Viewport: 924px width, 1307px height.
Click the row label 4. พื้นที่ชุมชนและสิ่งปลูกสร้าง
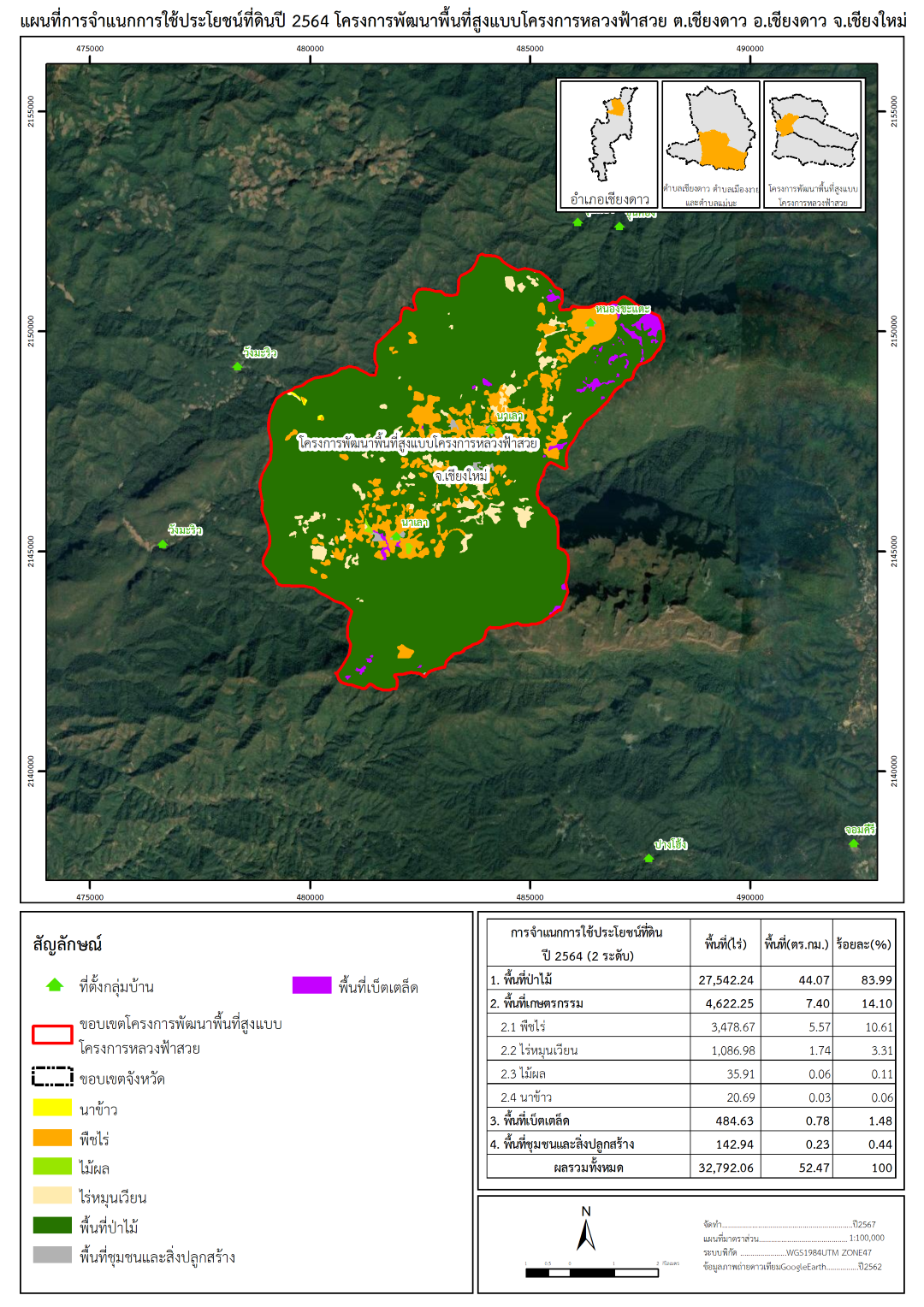coord(562,1144)
